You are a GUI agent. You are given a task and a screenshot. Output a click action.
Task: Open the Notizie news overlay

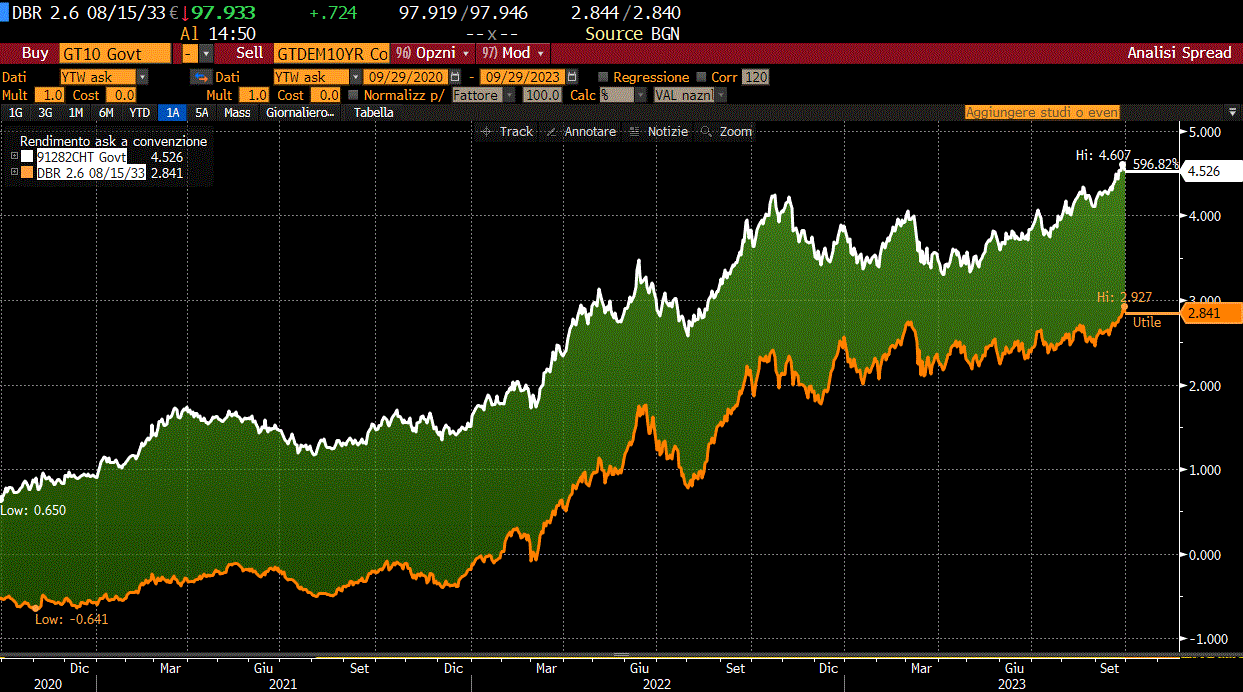tap(659, 132)
